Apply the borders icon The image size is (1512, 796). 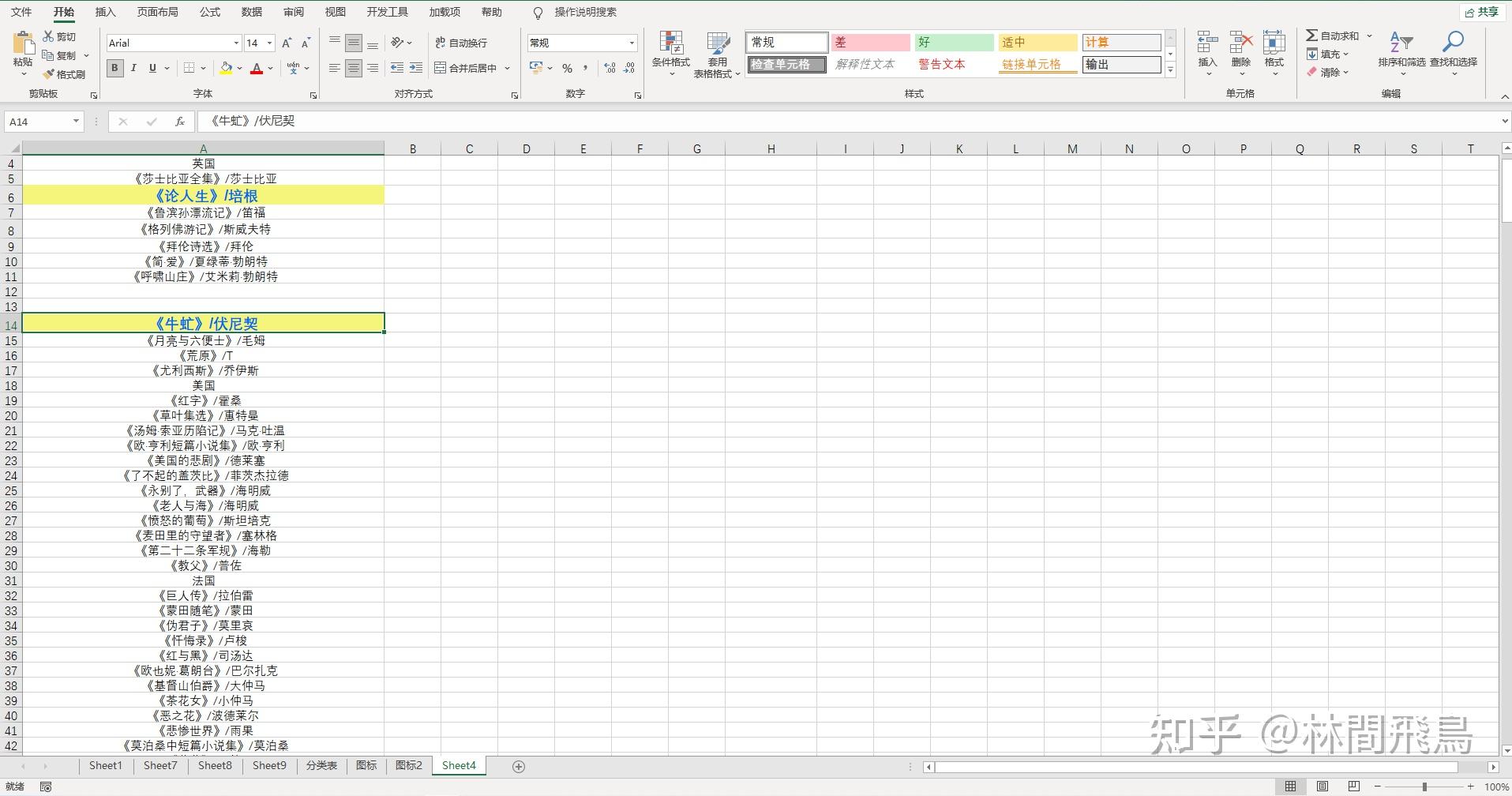click(189, 68)
